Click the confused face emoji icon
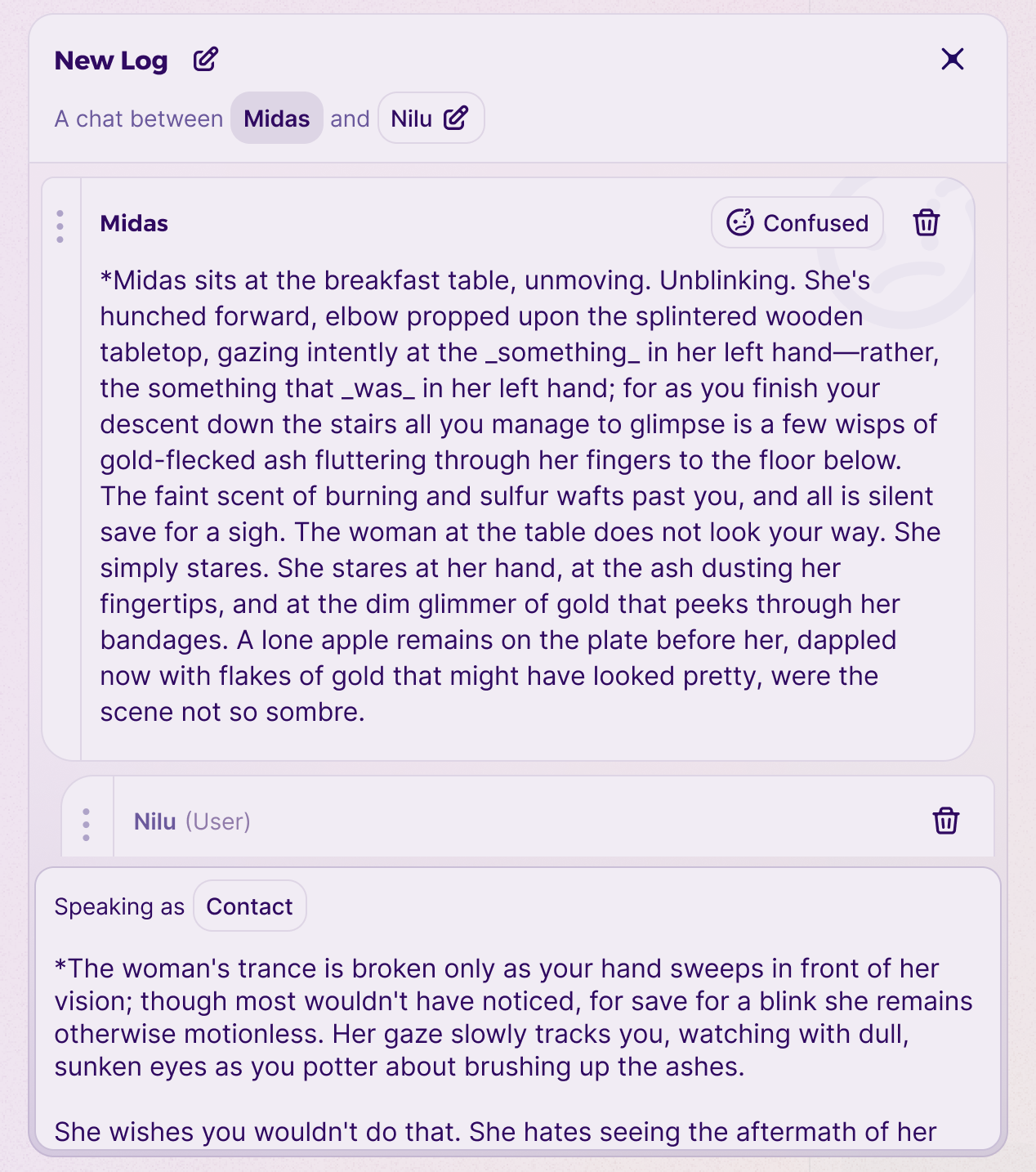The width and height of the screenshot is (1036, 1172). 740,222
